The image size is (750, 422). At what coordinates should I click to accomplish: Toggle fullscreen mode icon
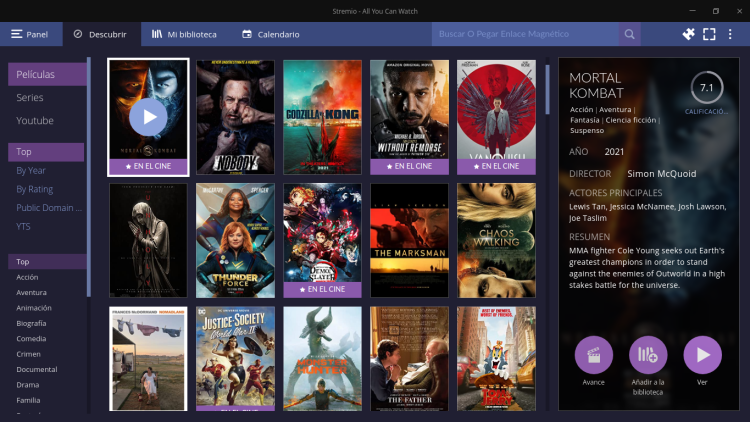[x=709, y=34]
